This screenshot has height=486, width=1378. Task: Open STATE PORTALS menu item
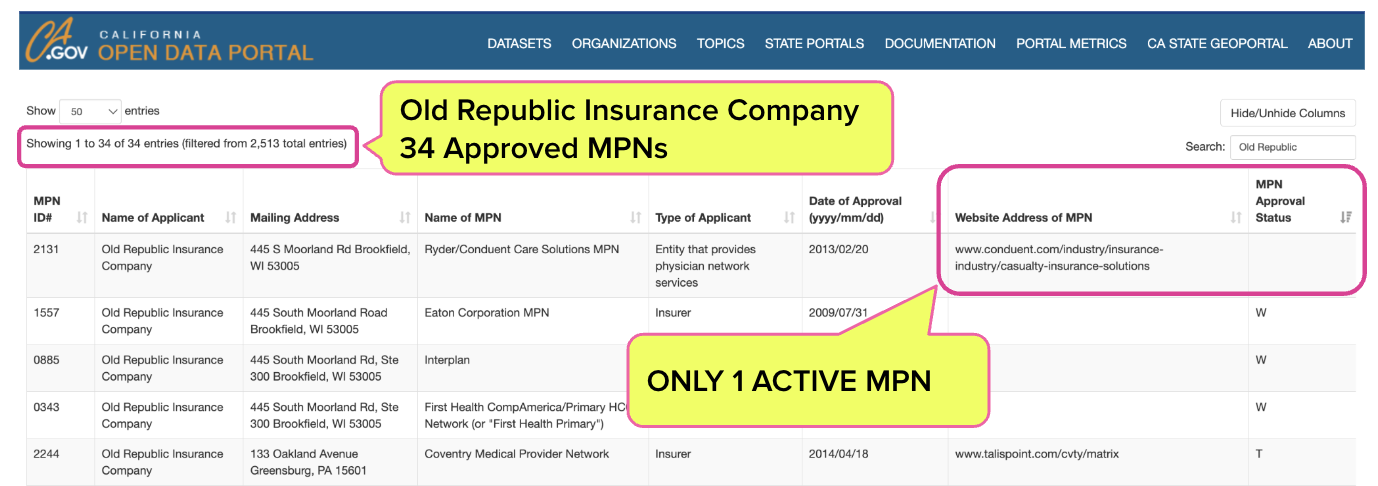[814, 43]
